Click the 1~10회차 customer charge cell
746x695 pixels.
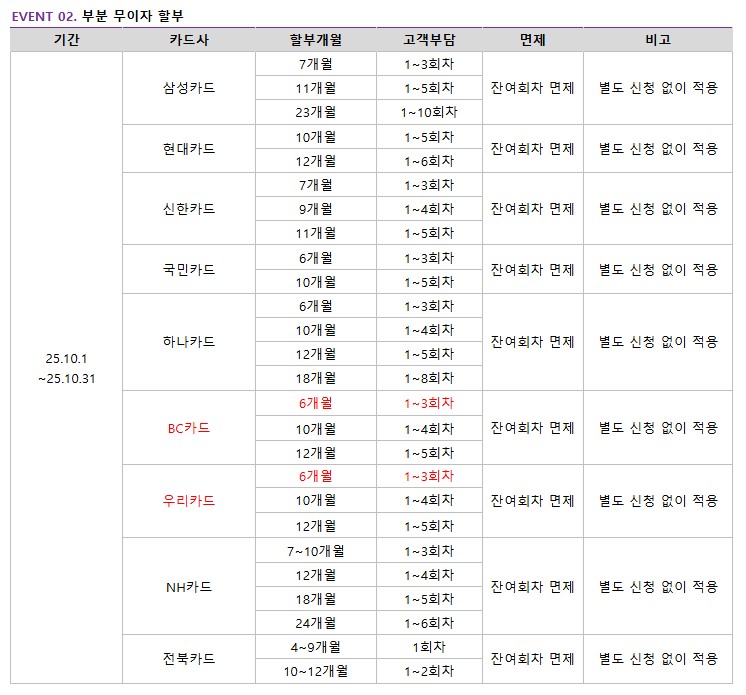429,112
